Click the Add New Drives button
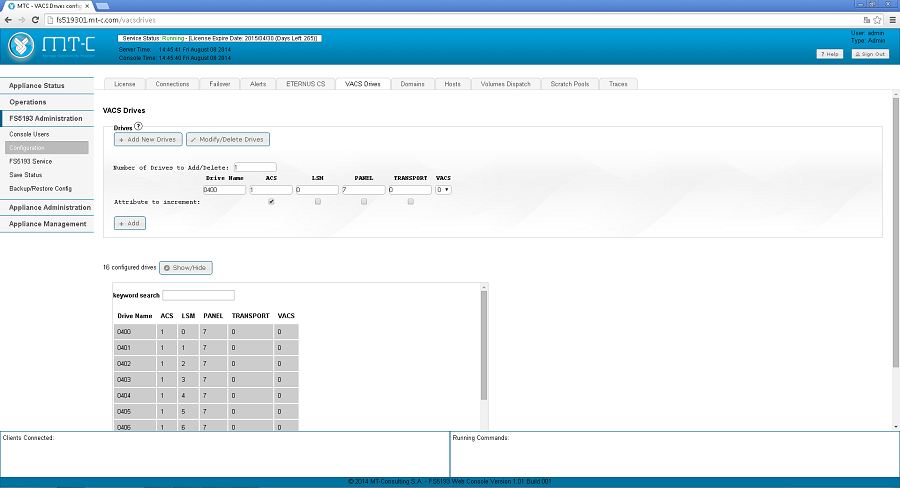The image size is (900, 488). (x=148, y=140)
